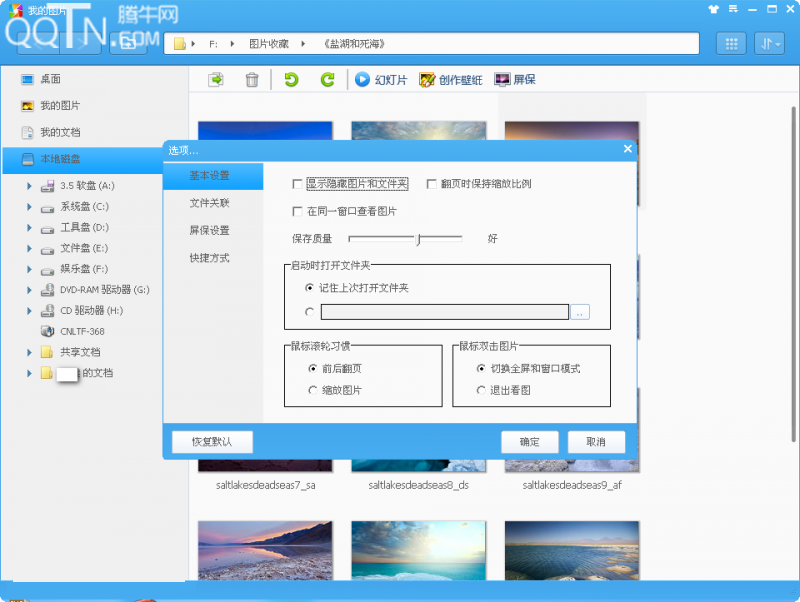Tick 在同一窗口查看图片 checkbox
800x602 pixels.
297,211
